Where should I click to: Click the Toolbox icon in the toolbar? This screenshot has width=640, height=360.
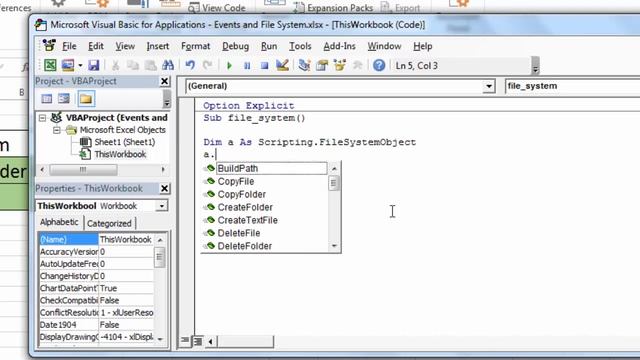(358, 65)
